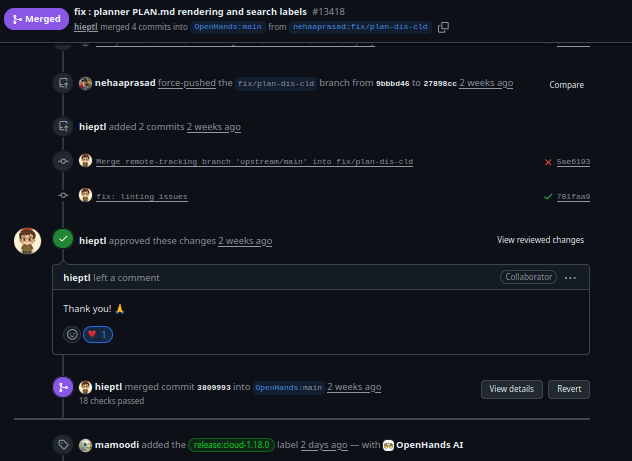Open hieptl name on merged commit row
632x461 pixels.
[108, 387]
